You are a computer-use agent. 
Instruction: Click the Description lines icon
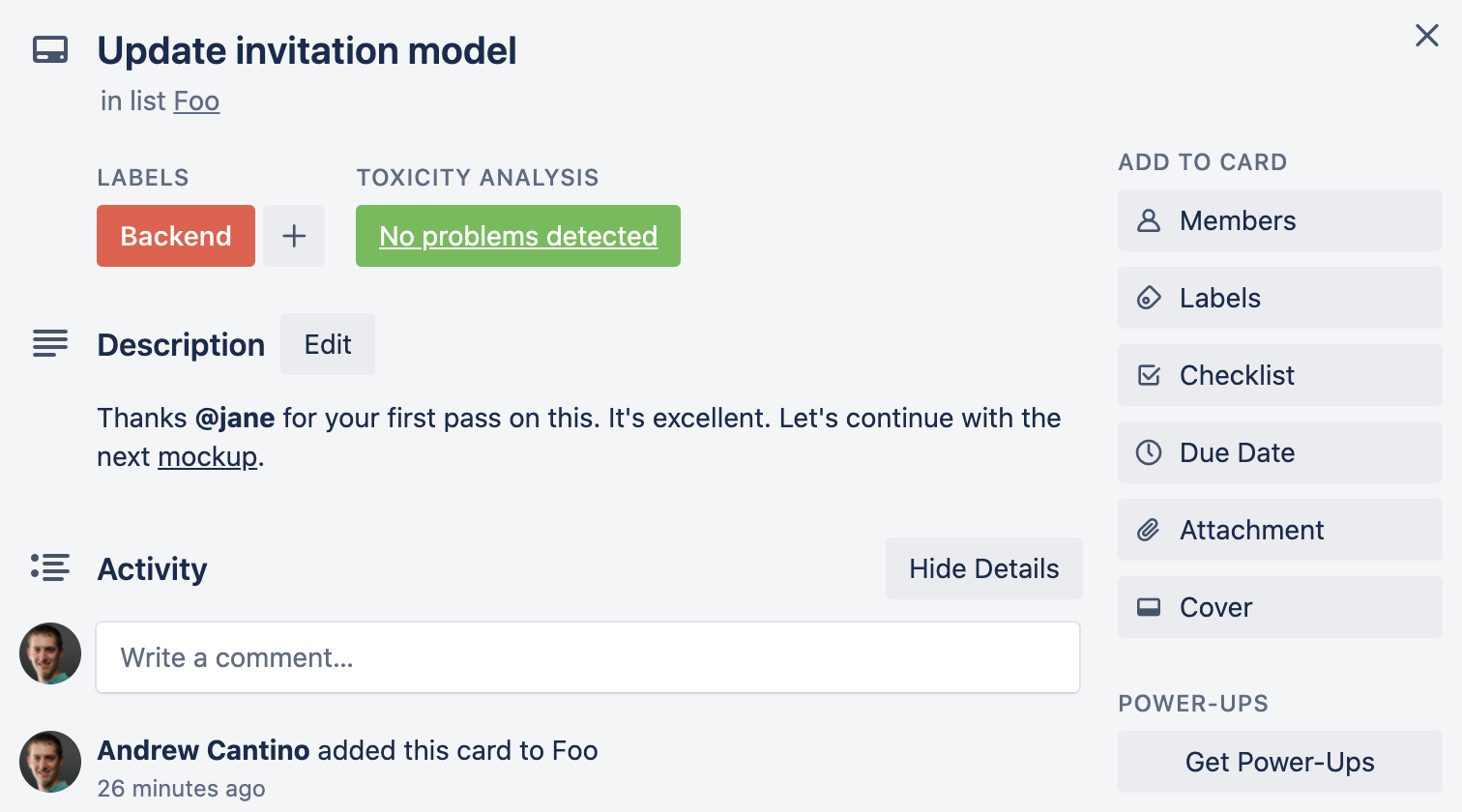(x=50, y=343)
